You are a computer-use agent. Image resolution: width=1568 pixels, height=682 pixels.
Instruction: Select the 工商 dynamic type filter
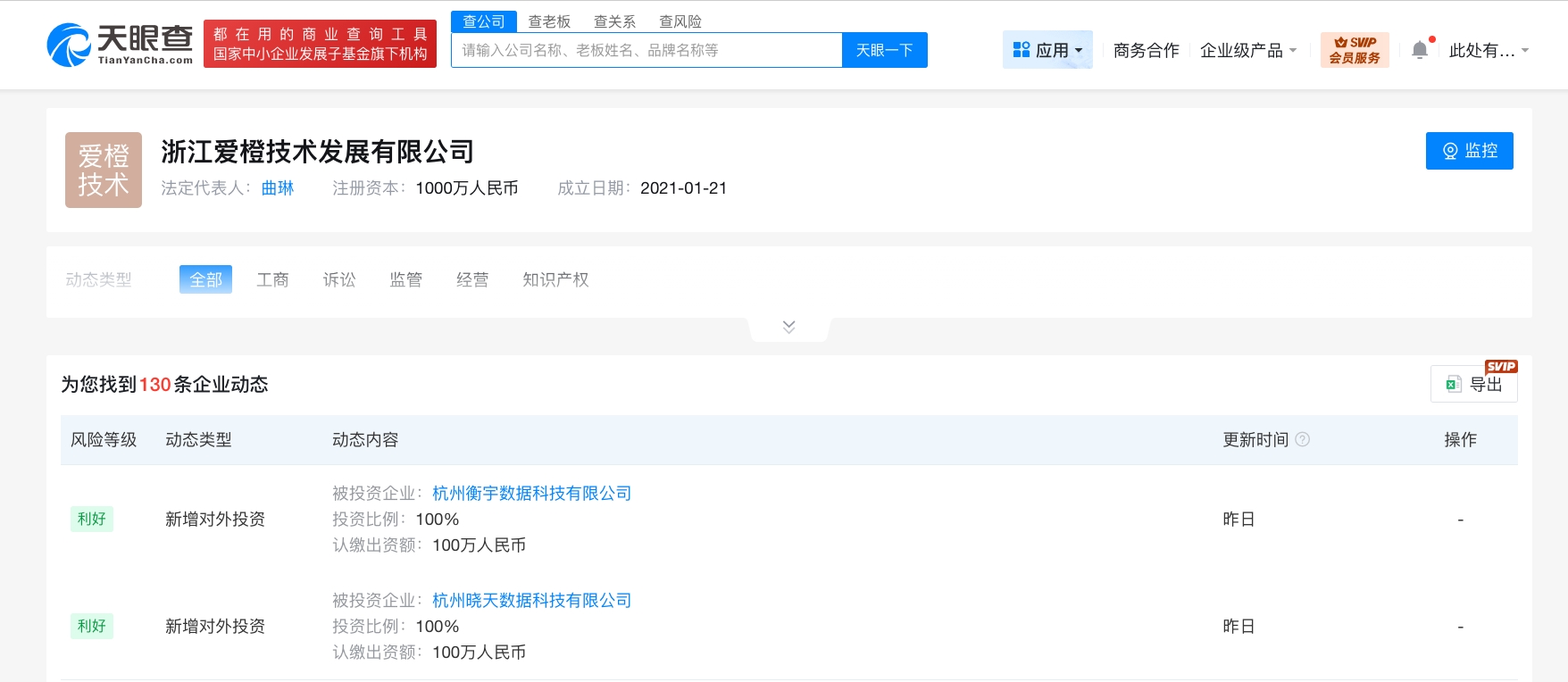(272, 279)
